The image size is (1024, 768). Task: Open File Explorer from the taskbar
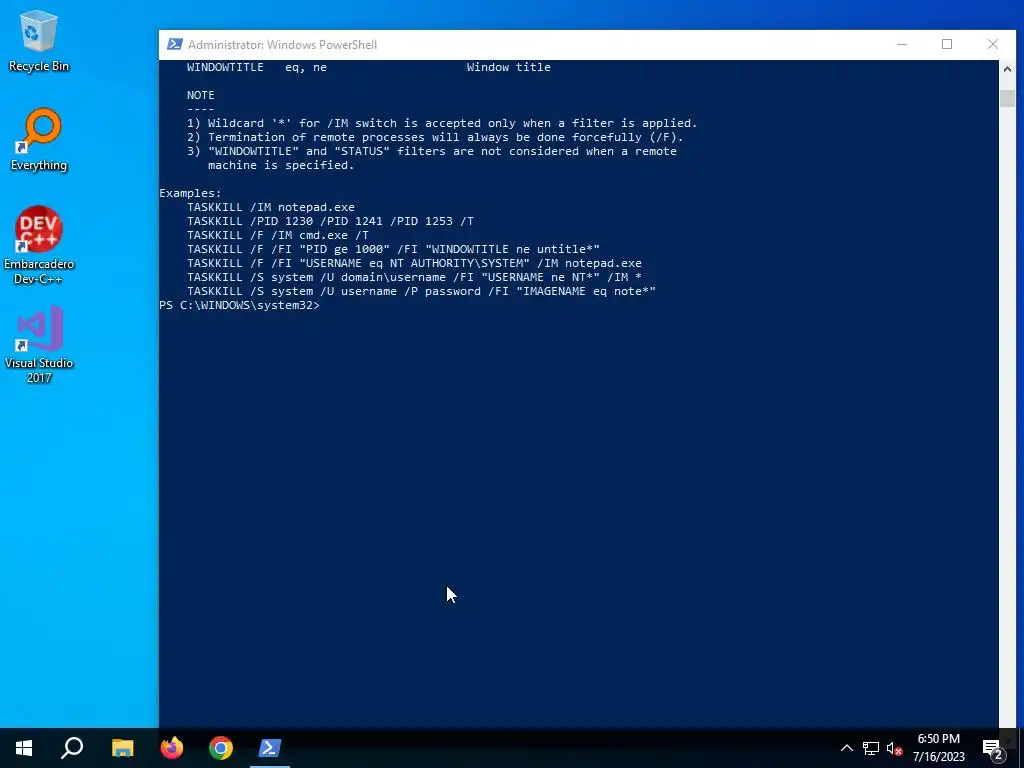point(122,748)
